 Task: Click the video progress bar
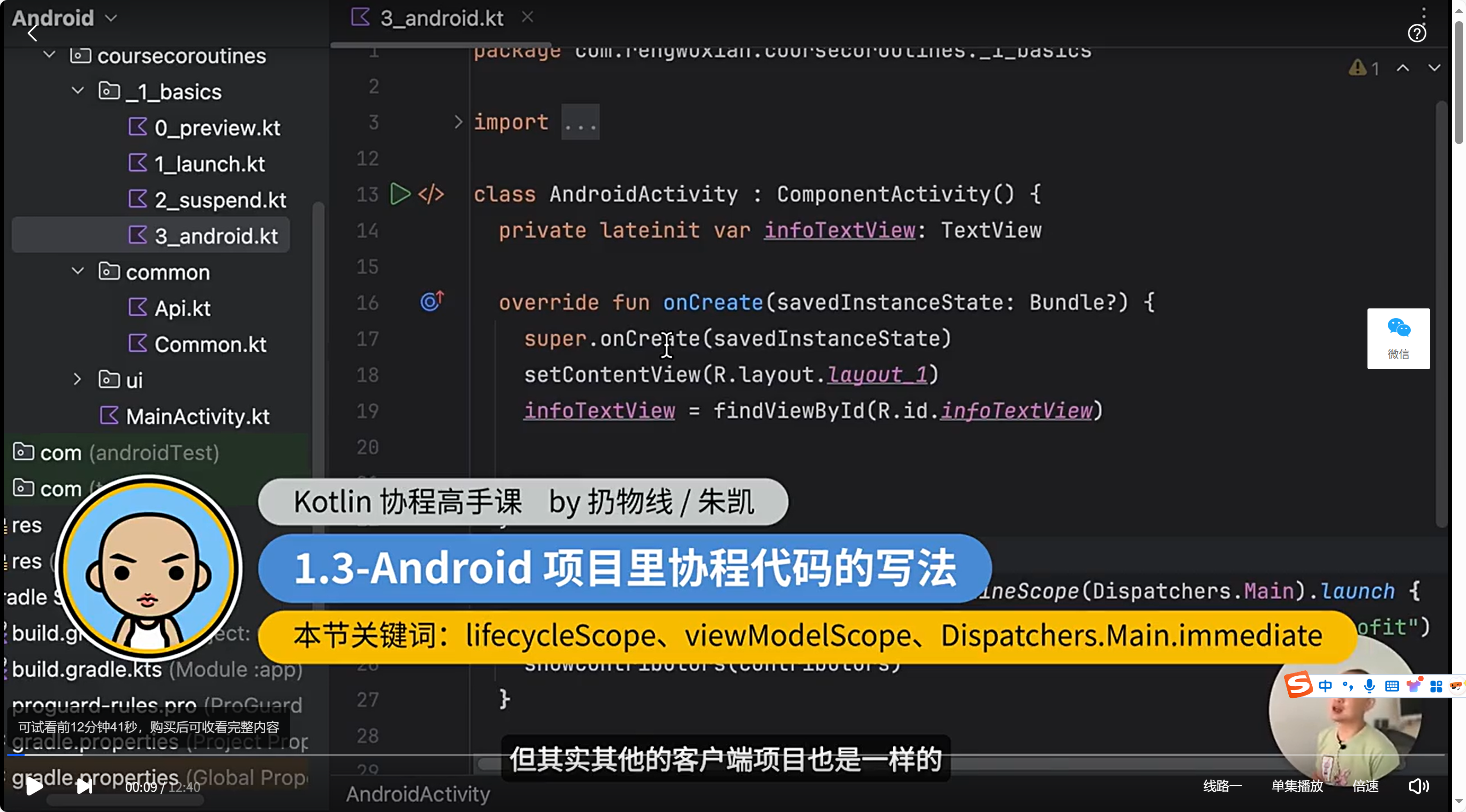pyautogui.click(x=726, y=755)
